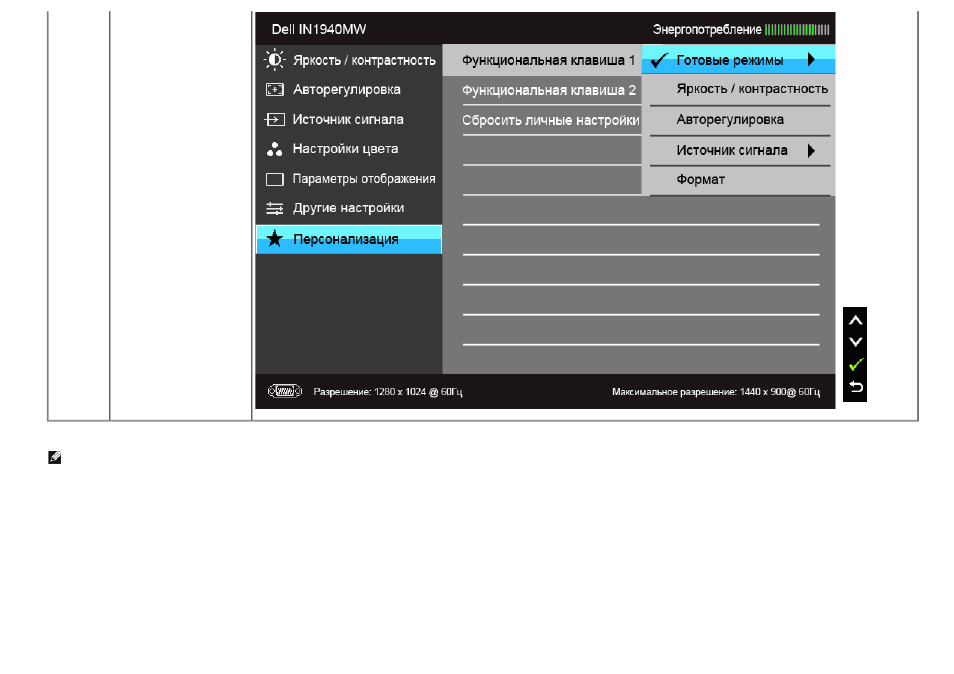Click the input source arrow icon
Image resolution: width=954 pixels, height=674 pixels.
pyautogui.click(x=274, y=119)
